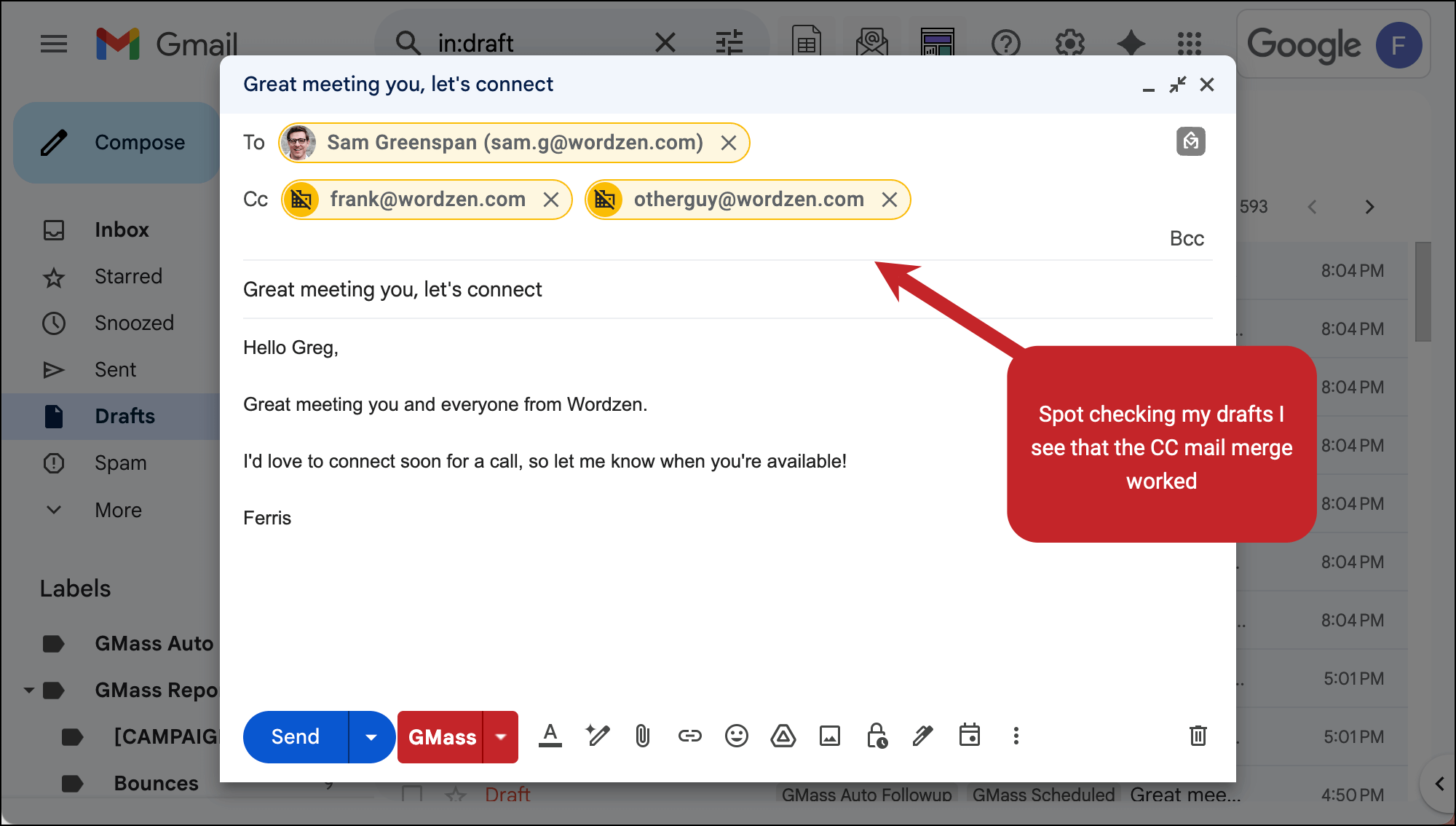Remove frank@wordzen.com from Cc
This screenshot has height=826, width=1456.
[x=551, y=200]
